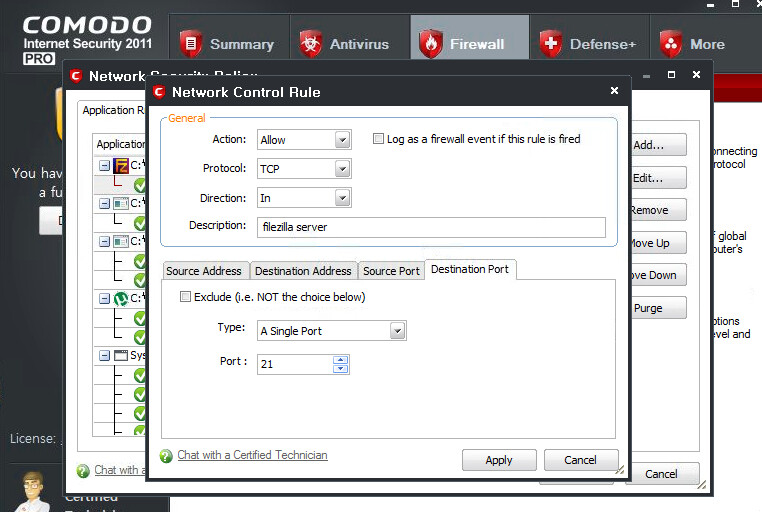Viewport: 762px width, 512px height.
Task: Click the Defense+ shield icon
Action: click(x=550, y=44)
